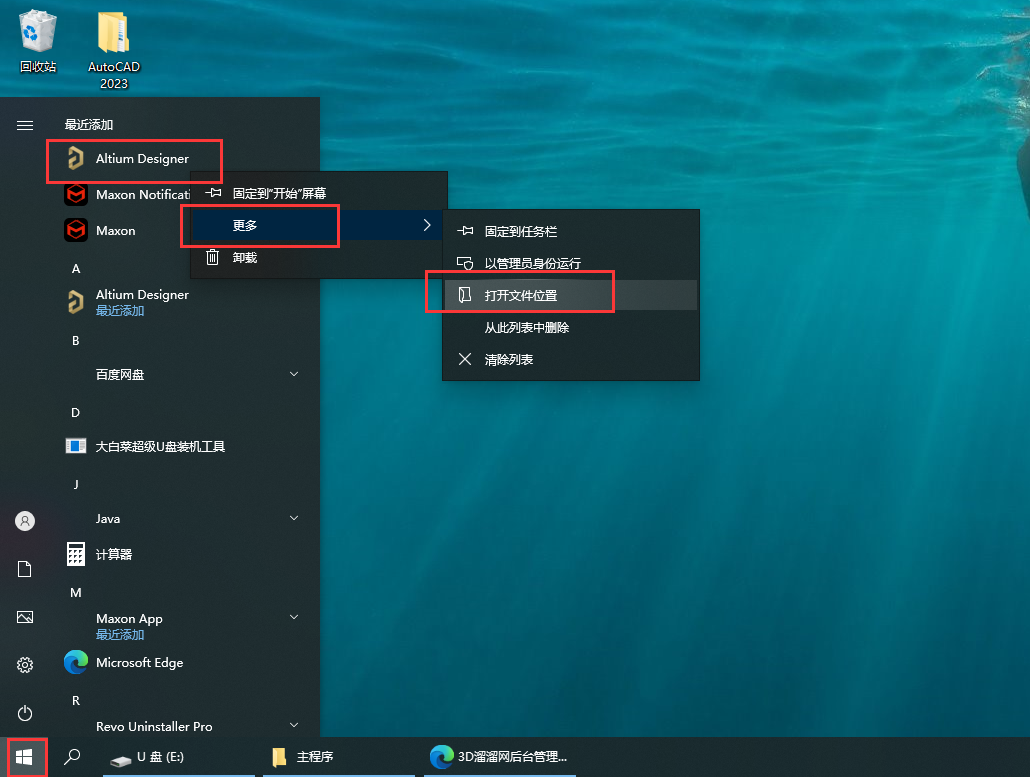This screenshot has width=1030, height=777.
Task: Select 固定到任务栏 option
Action: (x=570, y=231)
